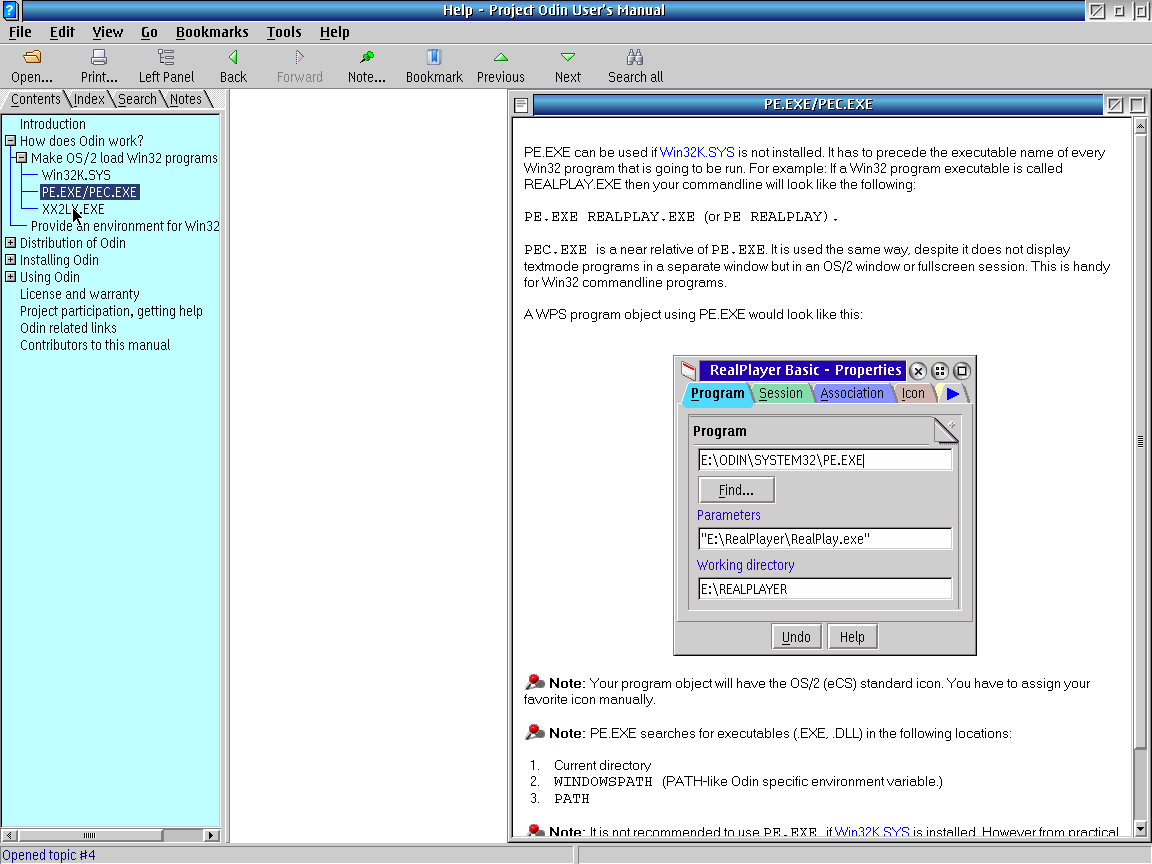Click the content pane vertical scrollbar down arrow
This screenshot has width=1152, height=864.
point(1140,829)
